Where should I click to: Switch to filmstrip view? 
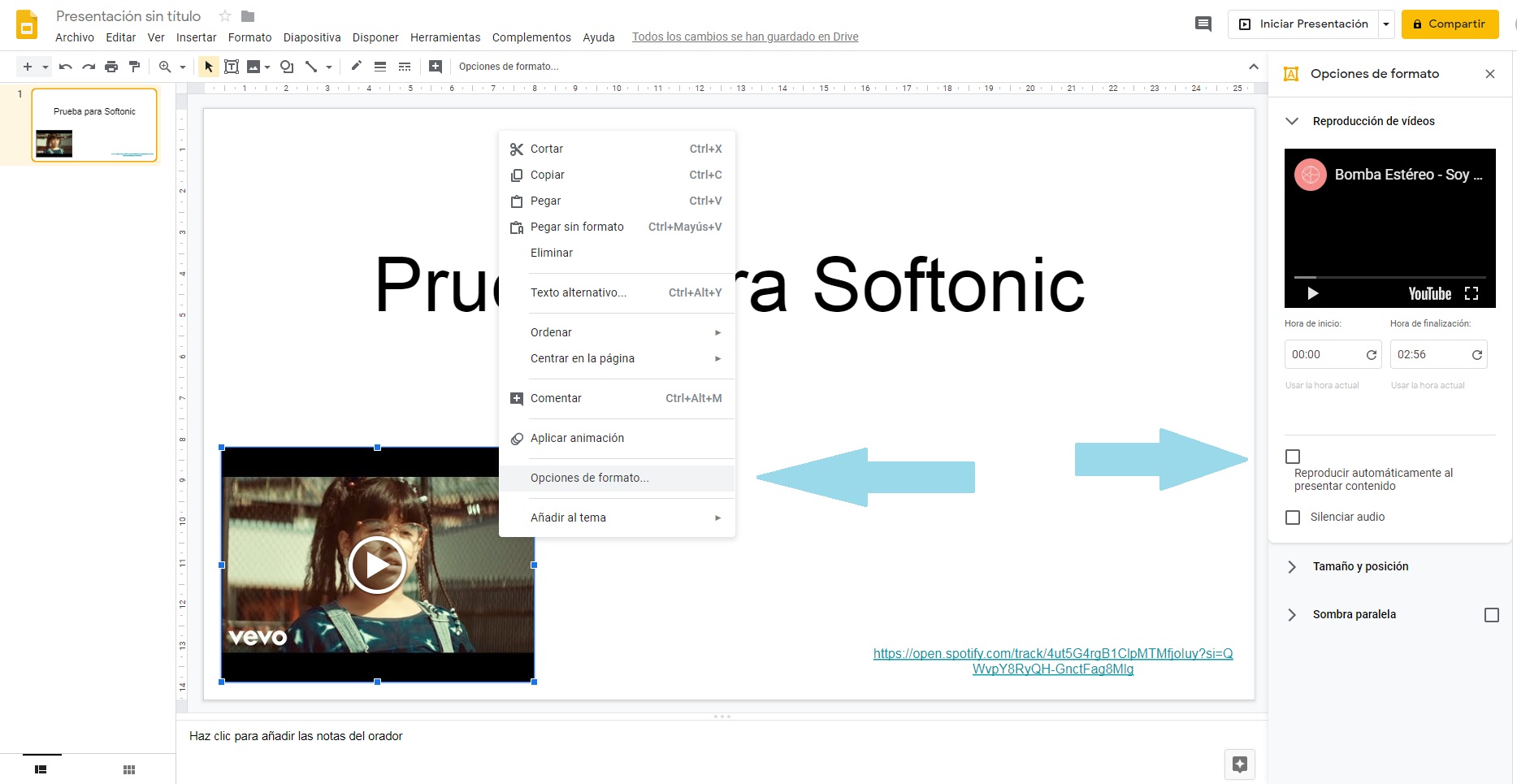tap(41, 769)
